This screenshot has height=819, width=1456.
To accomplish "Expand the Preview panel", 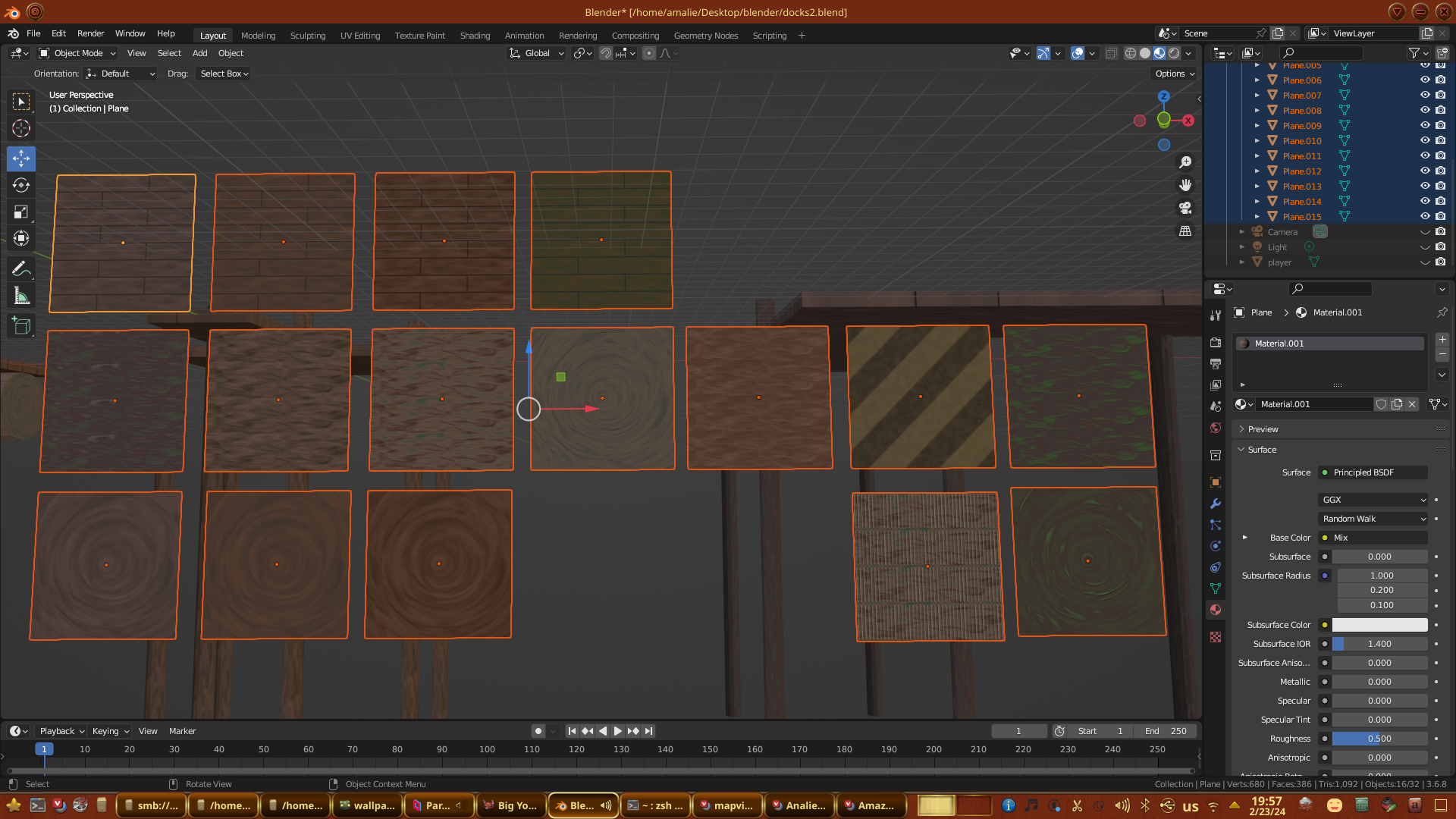I will [1263, 429].
